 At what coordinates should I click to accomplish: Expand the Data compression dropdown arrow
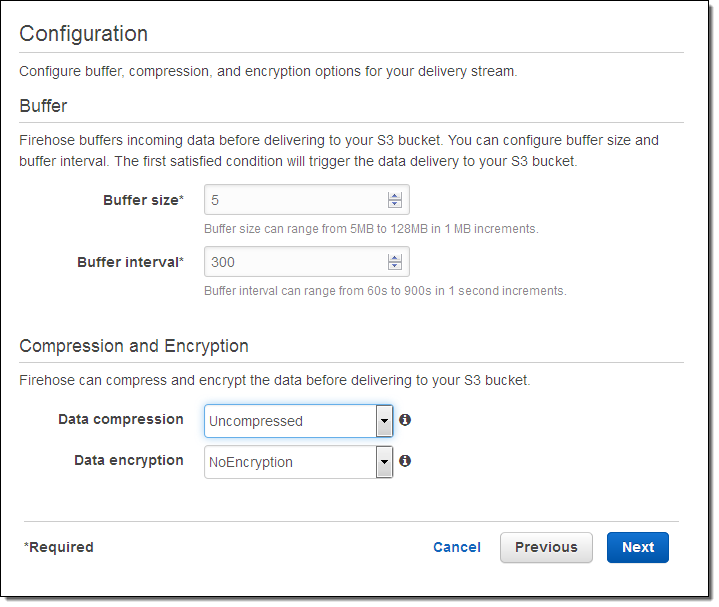tap(384, 421)
